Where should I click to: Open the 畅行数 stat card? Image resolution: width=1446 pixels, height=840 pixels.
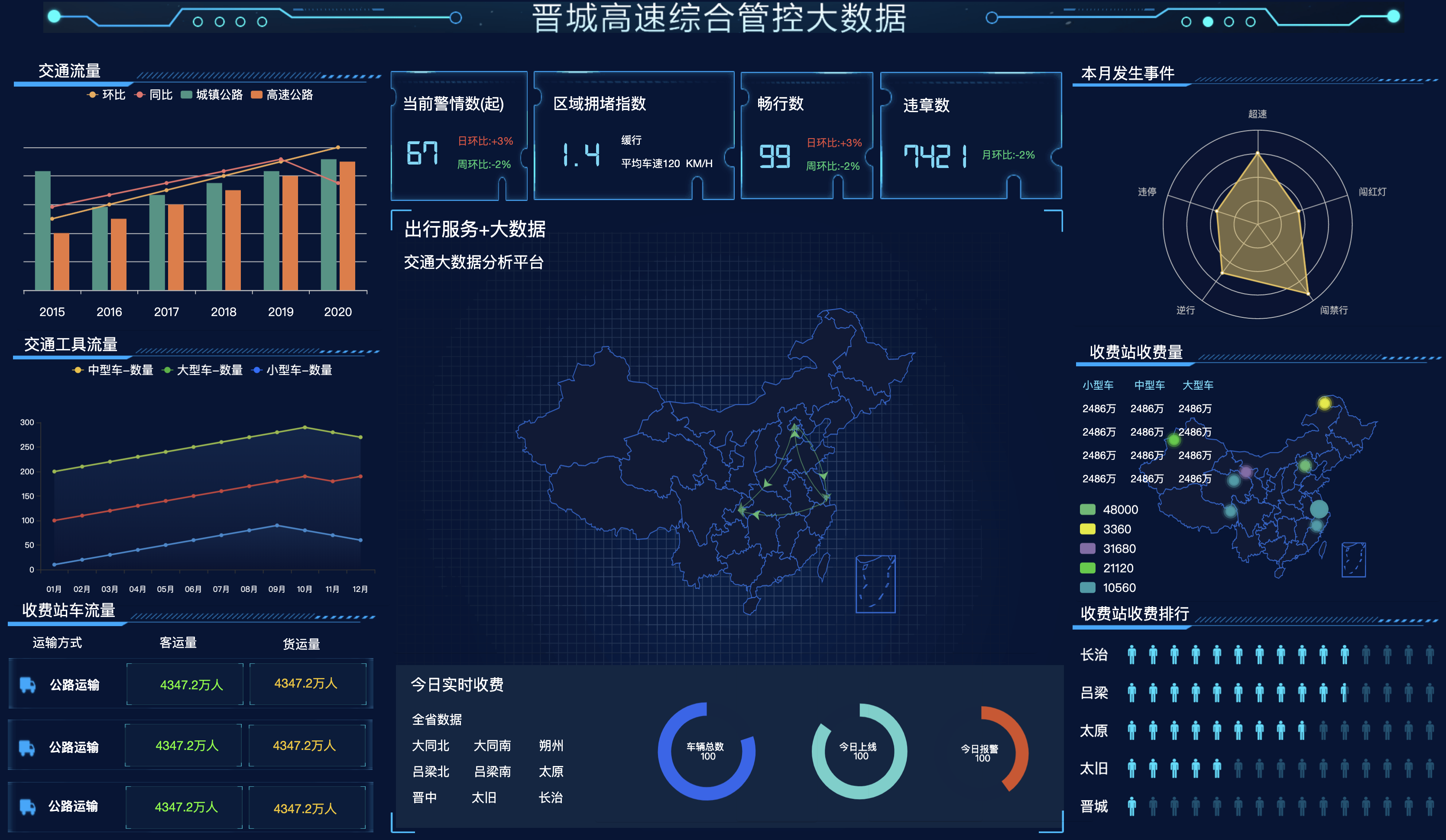click(807, 136)
